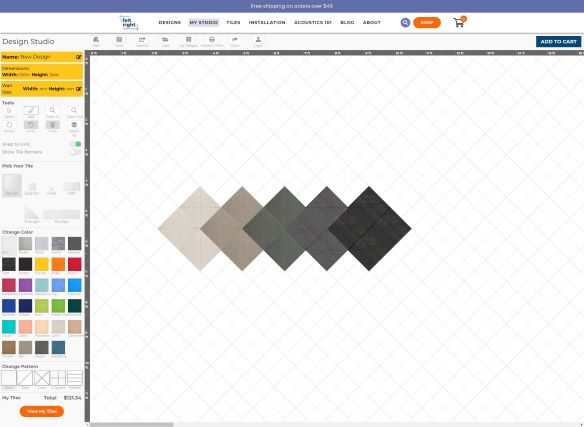Click the Undo tool button

click(31, 125)
